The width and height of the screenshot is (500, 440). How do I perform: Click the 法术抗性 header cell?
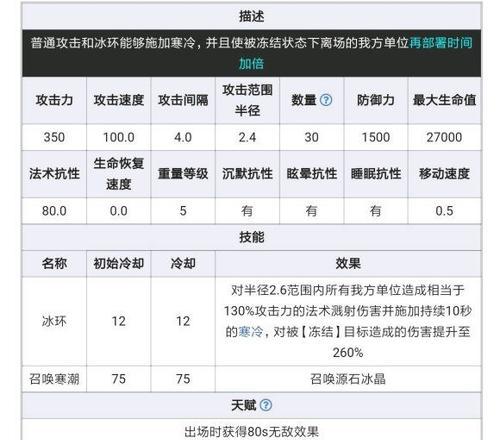coord(54,174)
